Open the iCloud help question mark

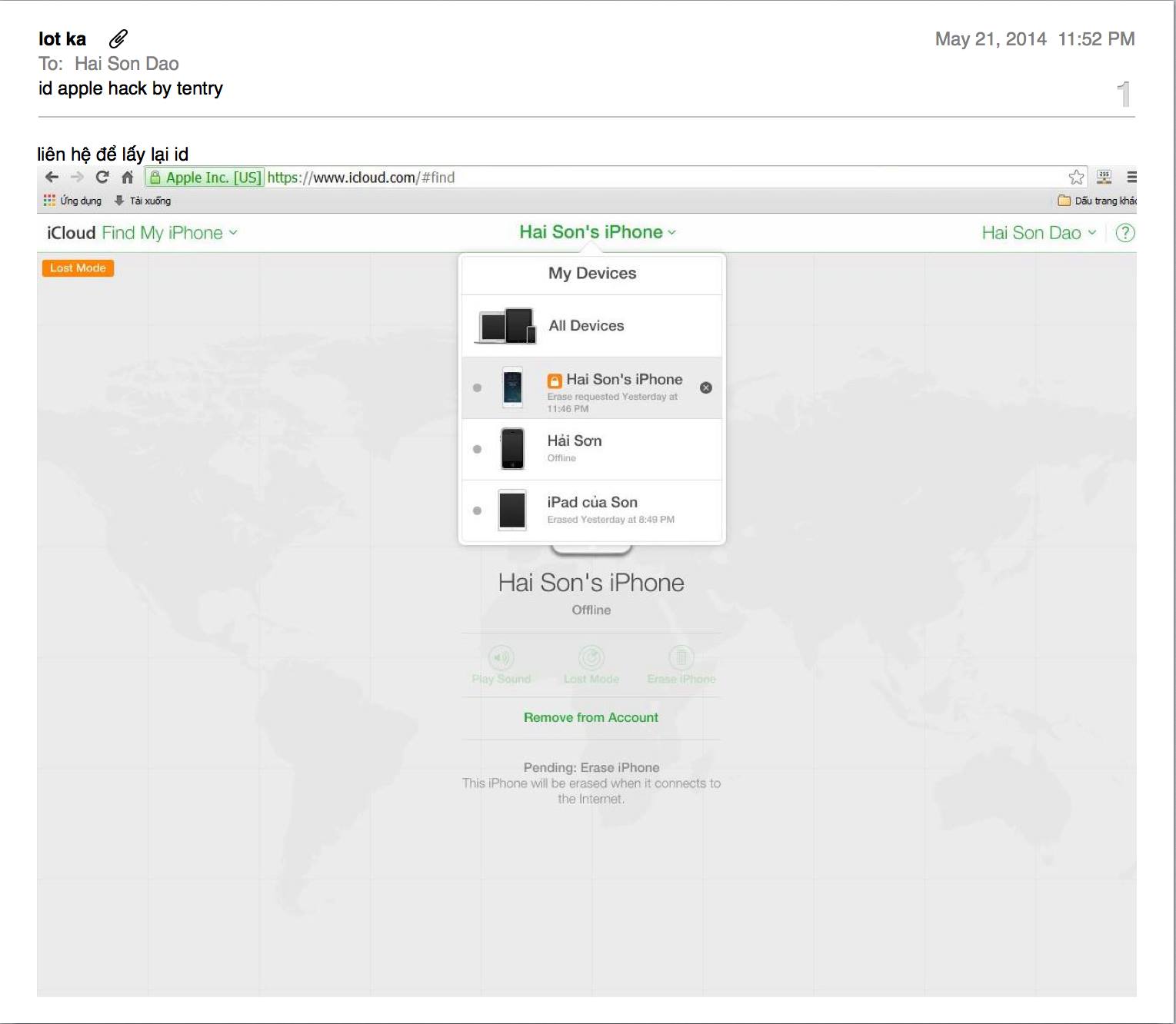[x=1124, y=233]
